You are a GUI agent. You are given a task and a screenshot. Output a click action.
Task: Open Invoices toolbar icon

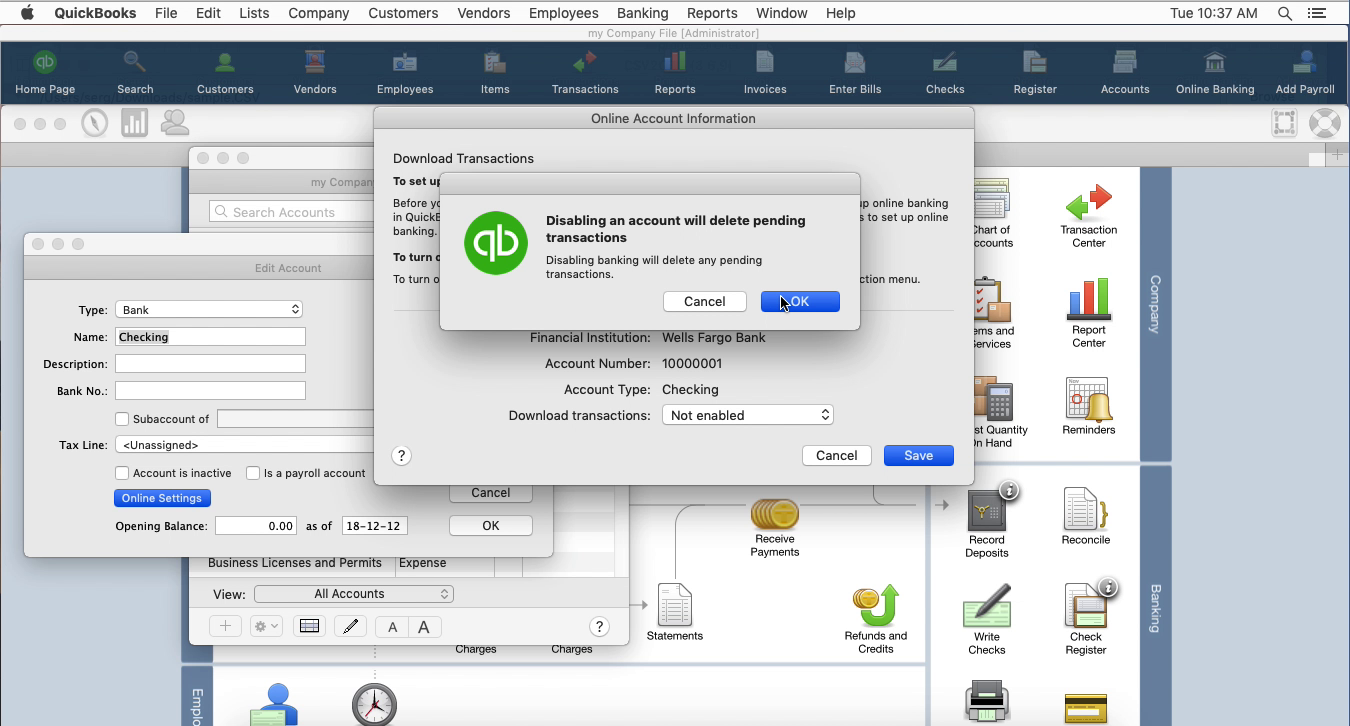[765, 73]
